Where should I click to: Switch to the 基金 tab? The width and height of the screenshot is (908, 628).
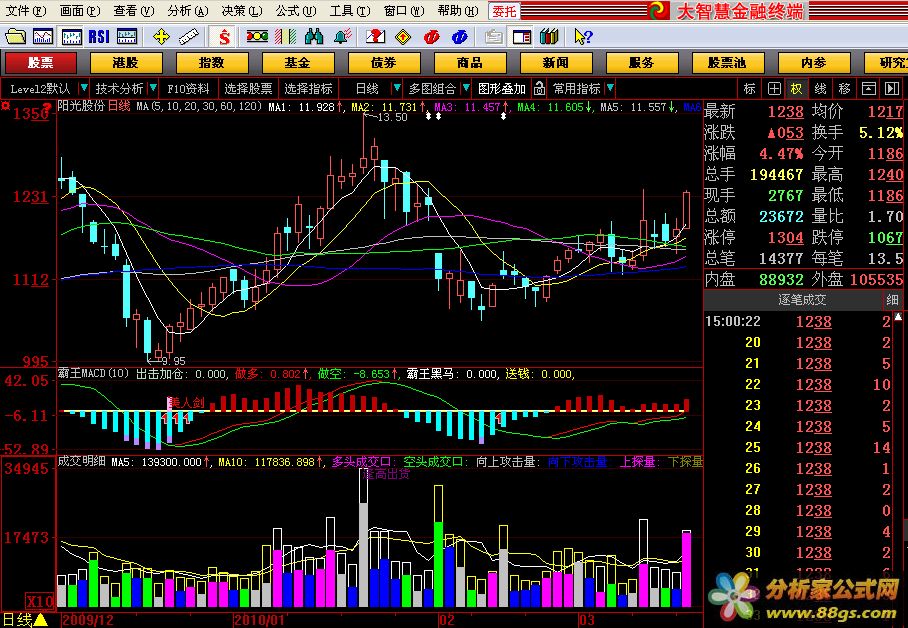pos(298,63)
